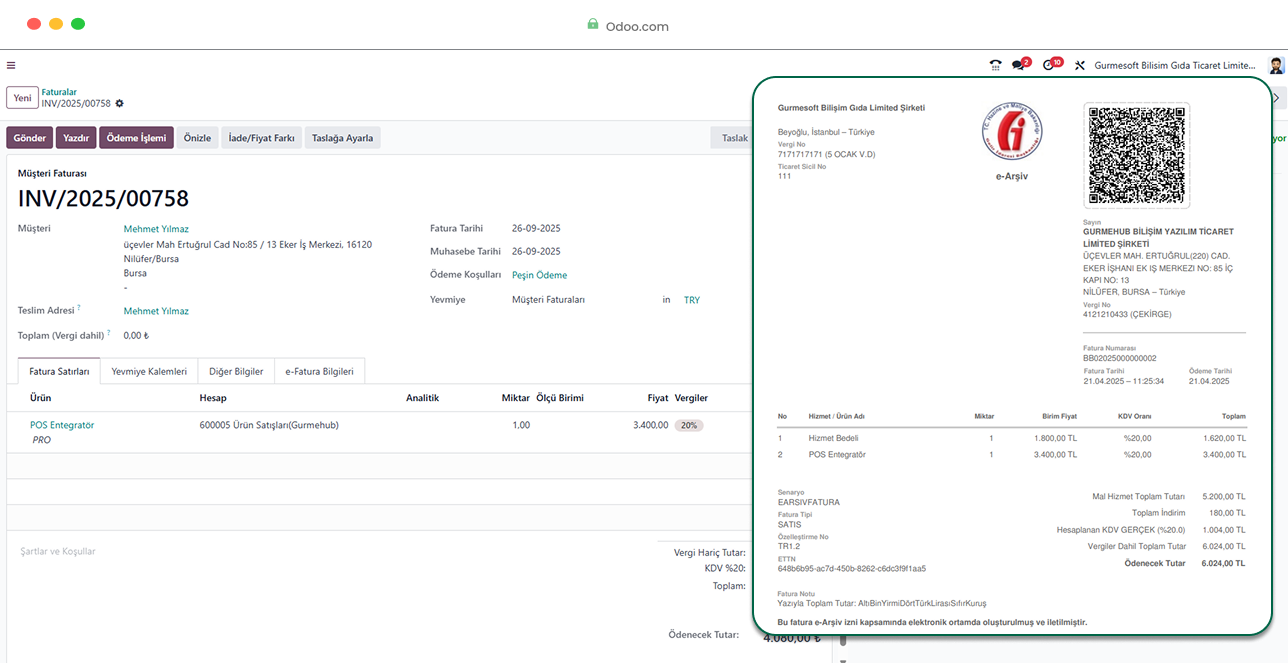1288x663 pixels.
Task: Open the Peşin Ödeme payment terms field
Action: 539,275
